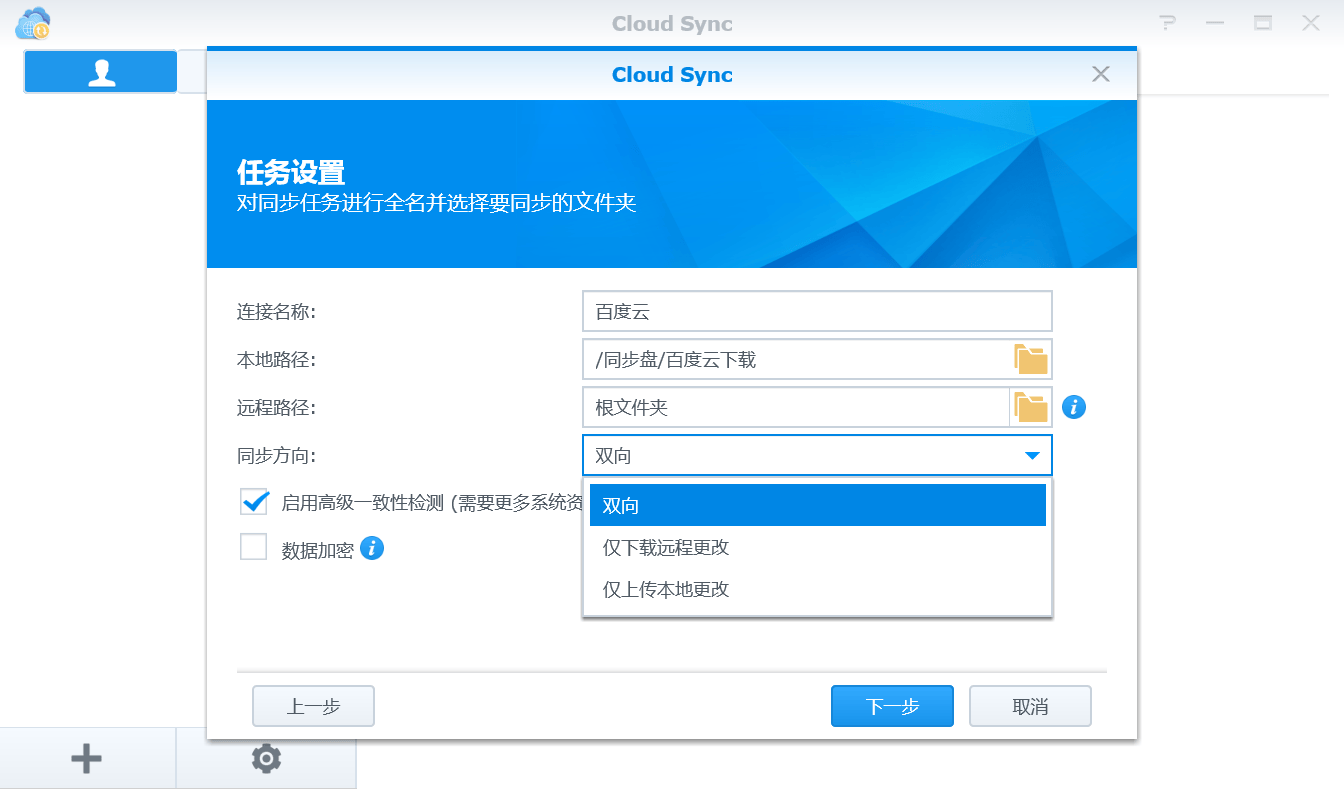Open the help question mark icon
1344x789 pixels.
(1167, 22)
